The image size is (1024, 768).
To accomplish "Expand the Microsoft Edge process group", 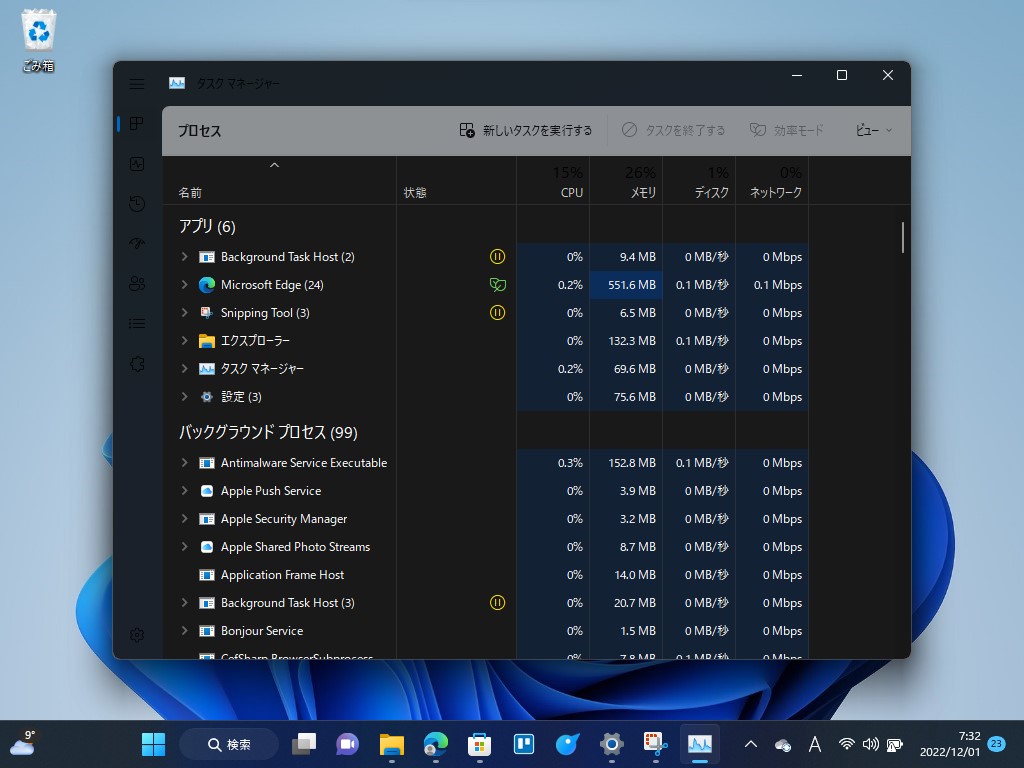I will (184, 284).
